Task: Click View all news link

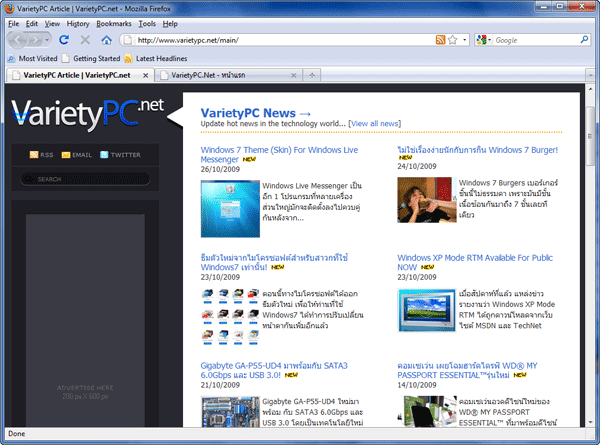Action: (375, 124)
